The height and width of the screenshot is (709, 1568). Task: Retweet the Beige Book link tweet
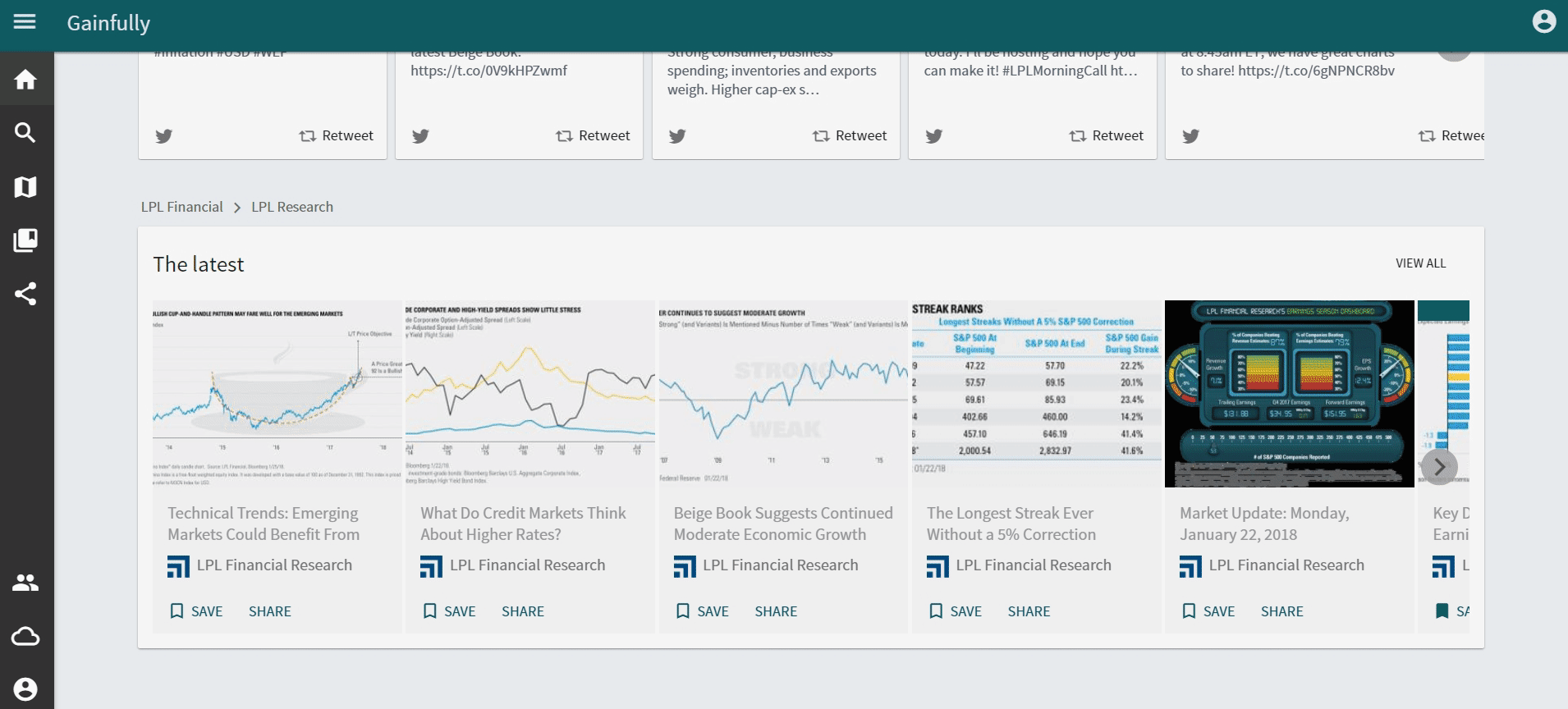[593, 135]
